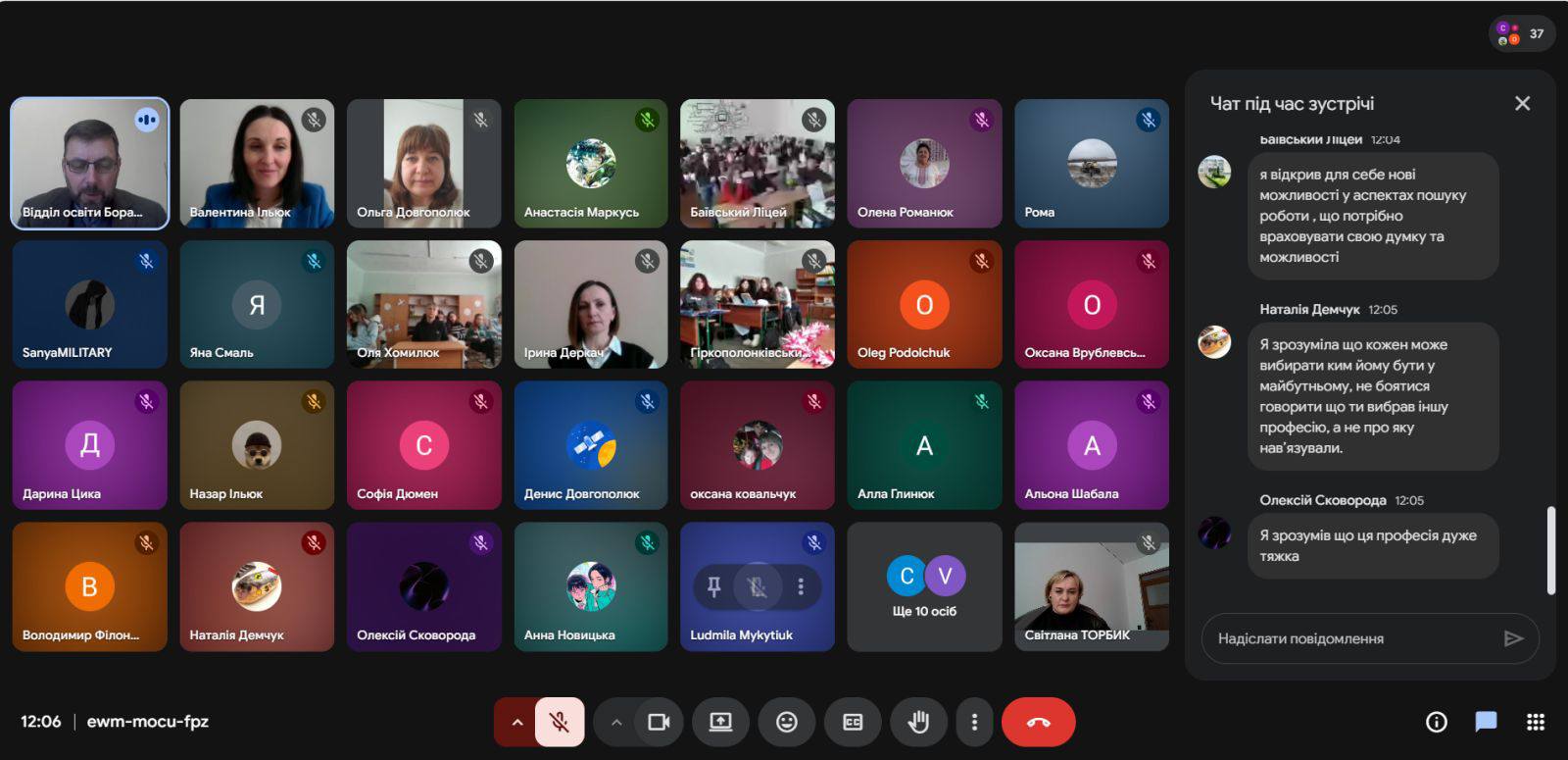Click the 'Надіслати повідомлення' message field
The width and height of the screenshot is (1568, 760).
click(1352, 638)
